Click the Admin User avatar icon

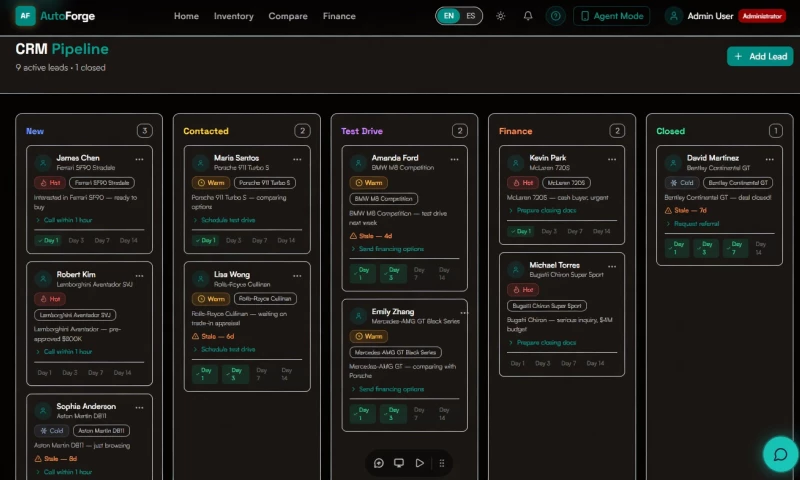(673, 16)
